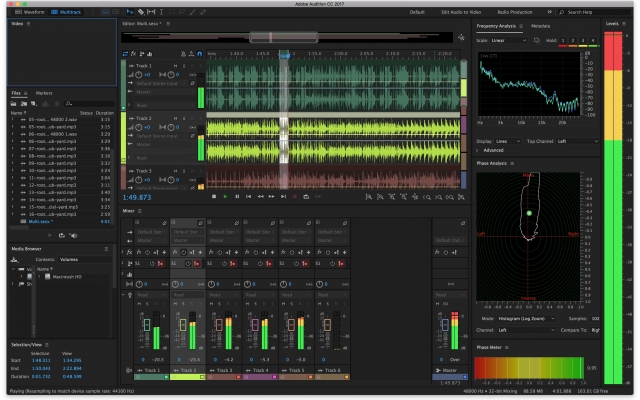Choose the Radio Production workspace

coord(515,12)
